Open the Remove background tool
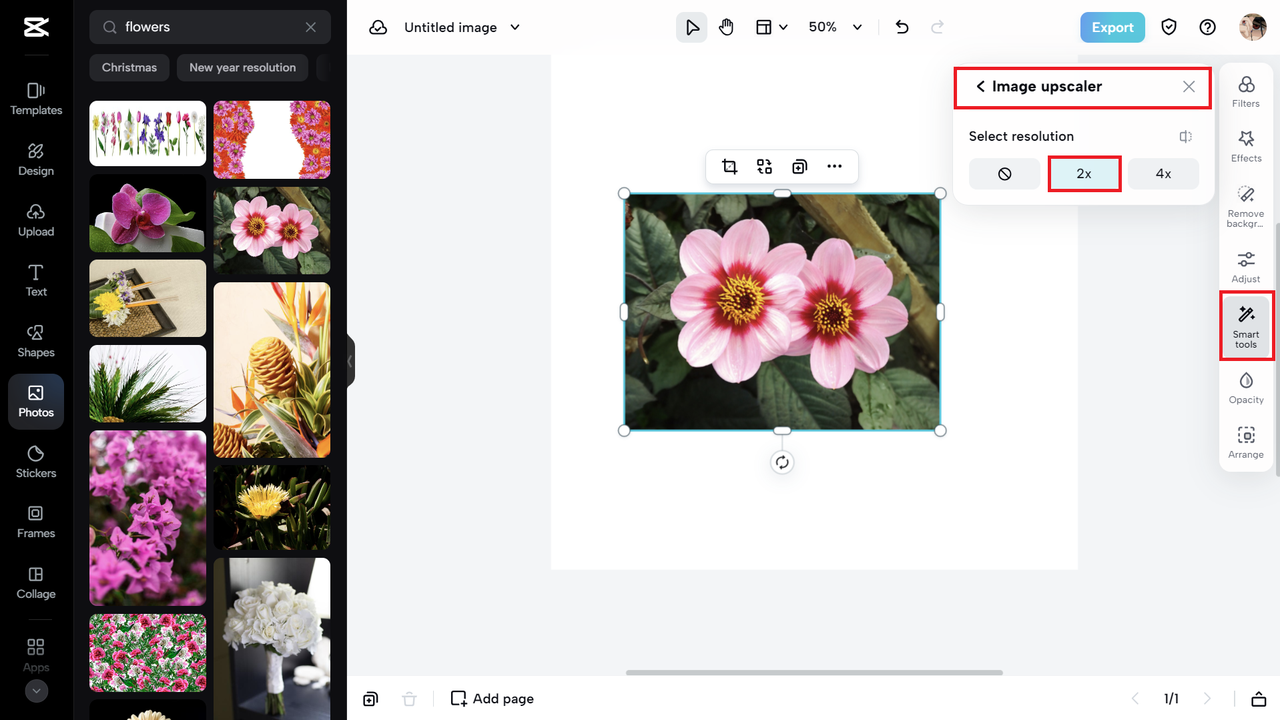 tap(1246, 205)
